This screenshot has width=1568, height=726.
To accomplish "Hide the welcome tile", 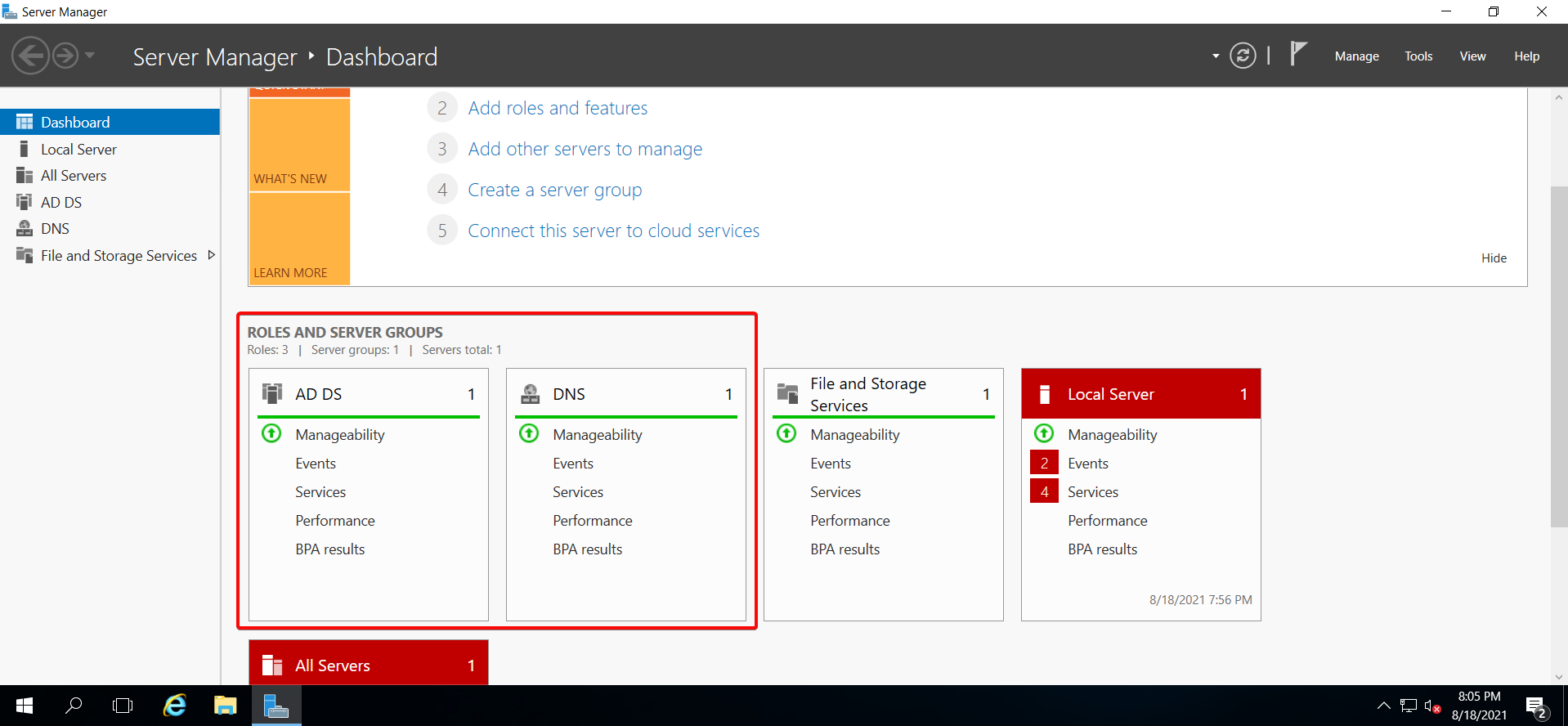I will [1494, 258].
